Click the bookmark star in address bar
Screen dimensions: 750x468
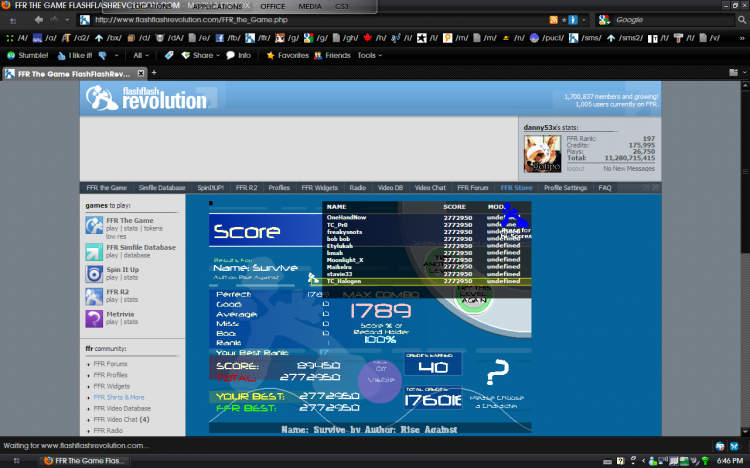click(564, 20)
